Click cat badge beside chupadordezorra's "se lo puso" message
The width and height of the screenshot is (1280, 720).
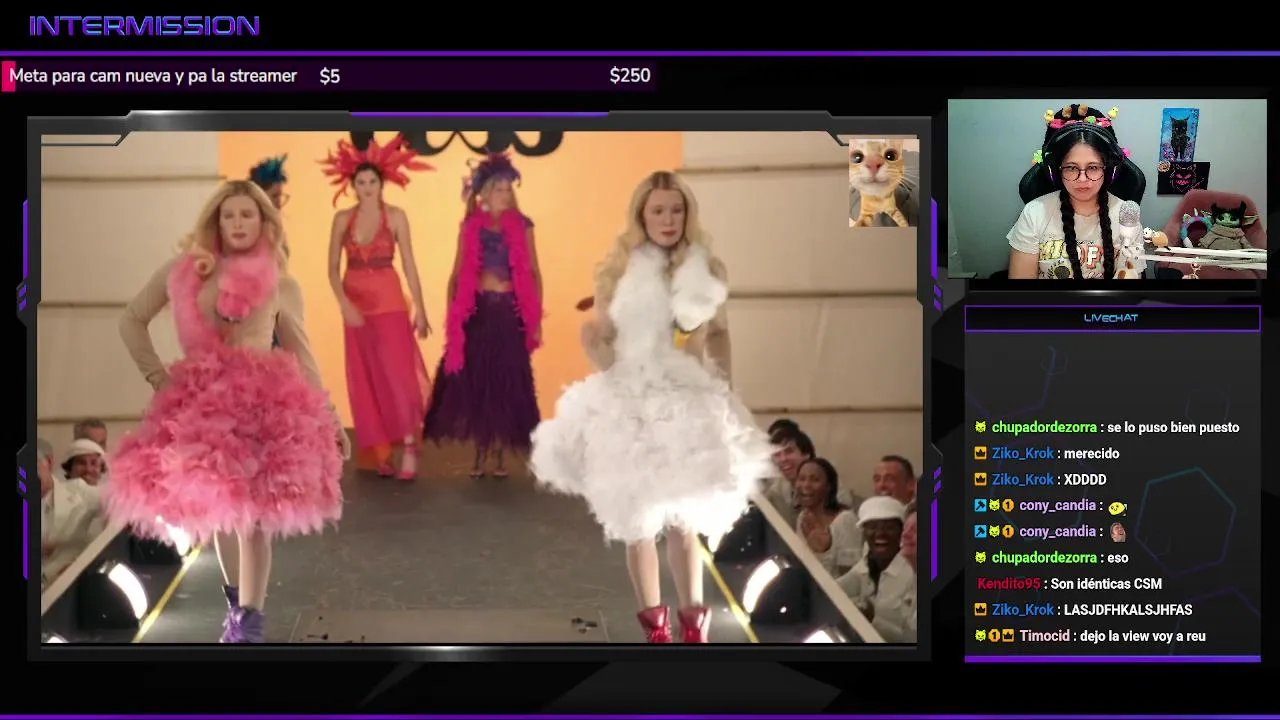point(981,428)
